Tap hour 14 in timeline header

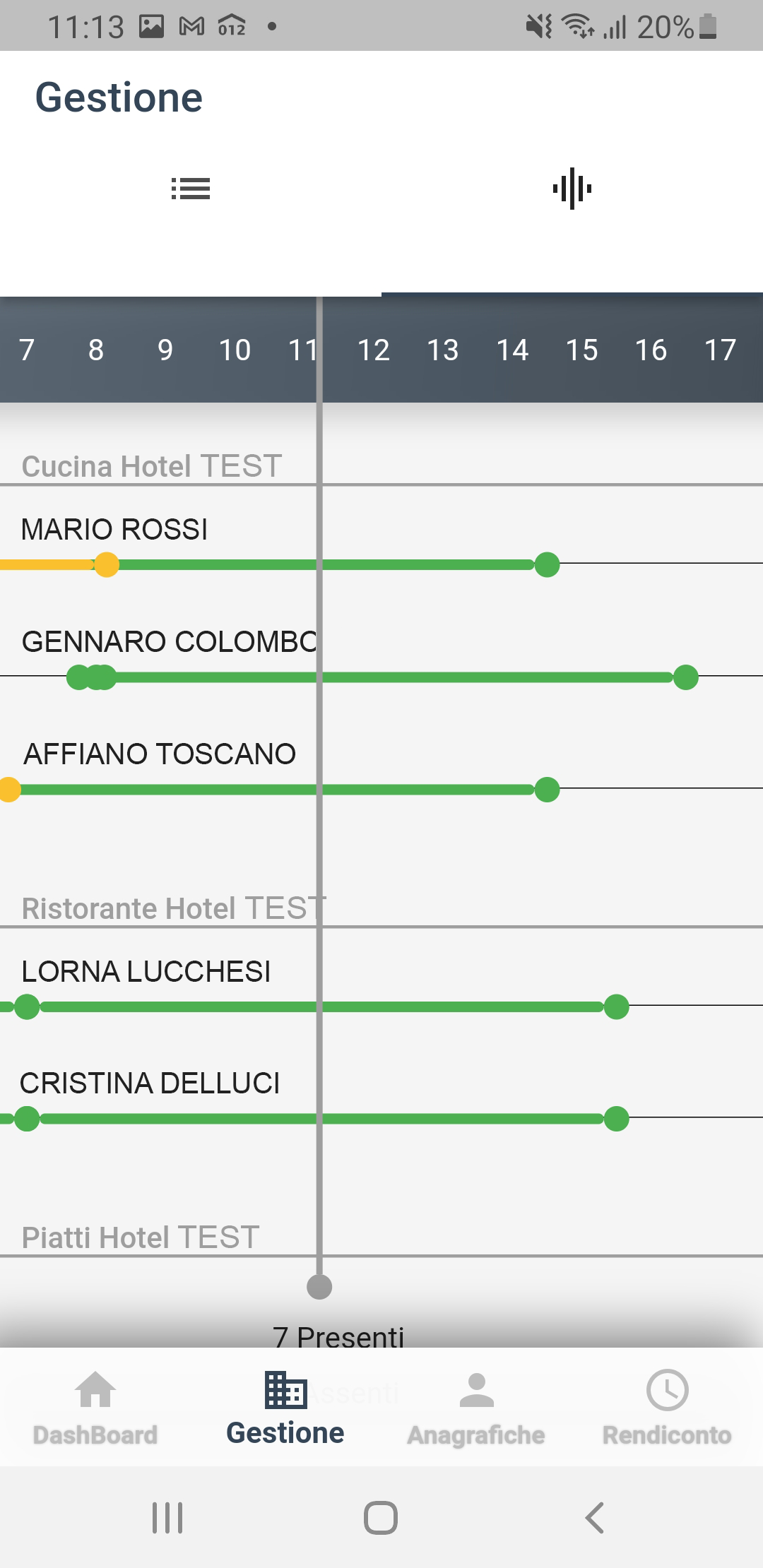tap(512, 350)
